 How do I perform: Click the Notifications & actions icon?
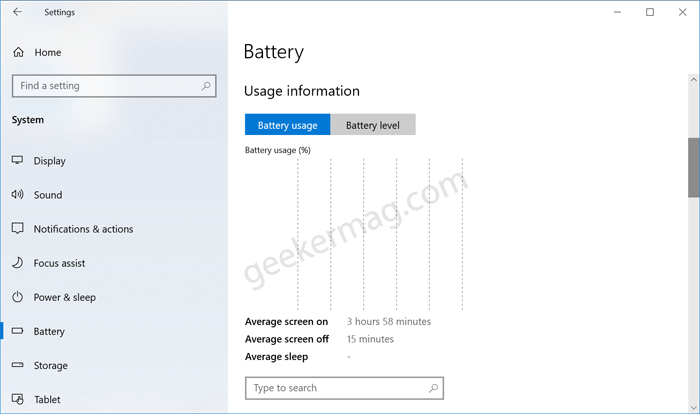(x=17, y=229)
